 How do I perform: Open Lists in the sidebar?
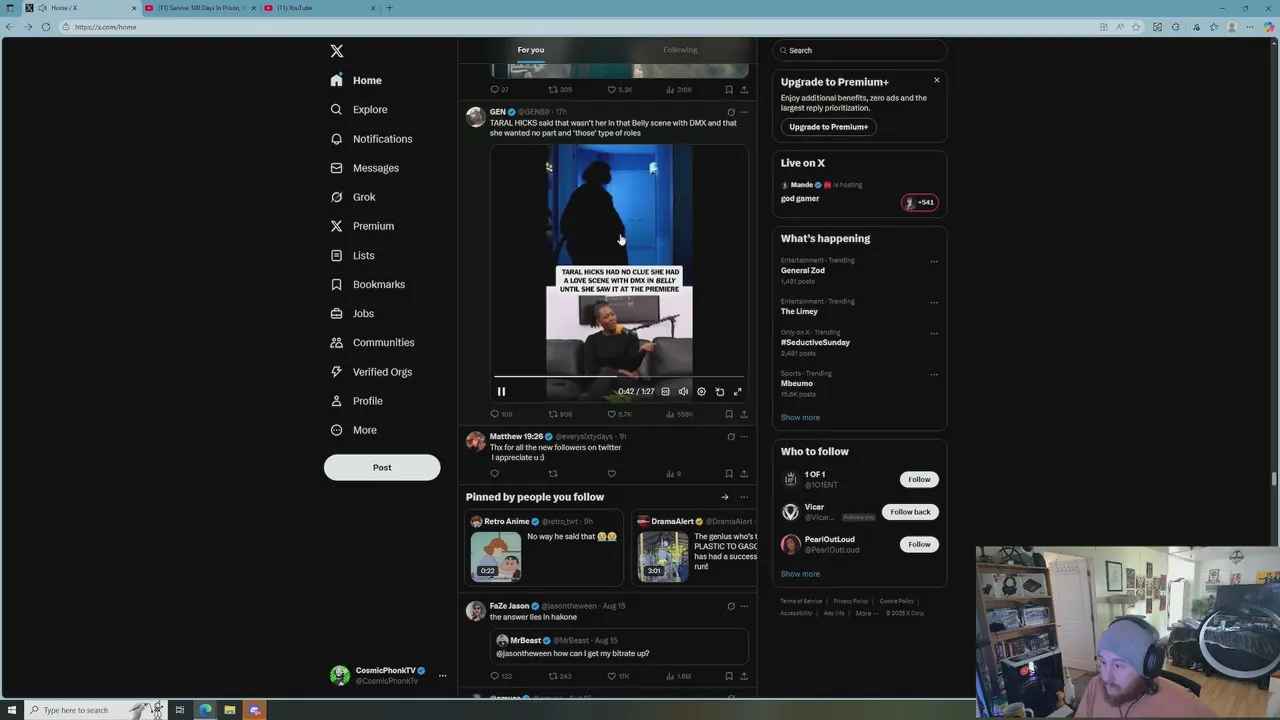pyautogui.click(x=352, y=255)
